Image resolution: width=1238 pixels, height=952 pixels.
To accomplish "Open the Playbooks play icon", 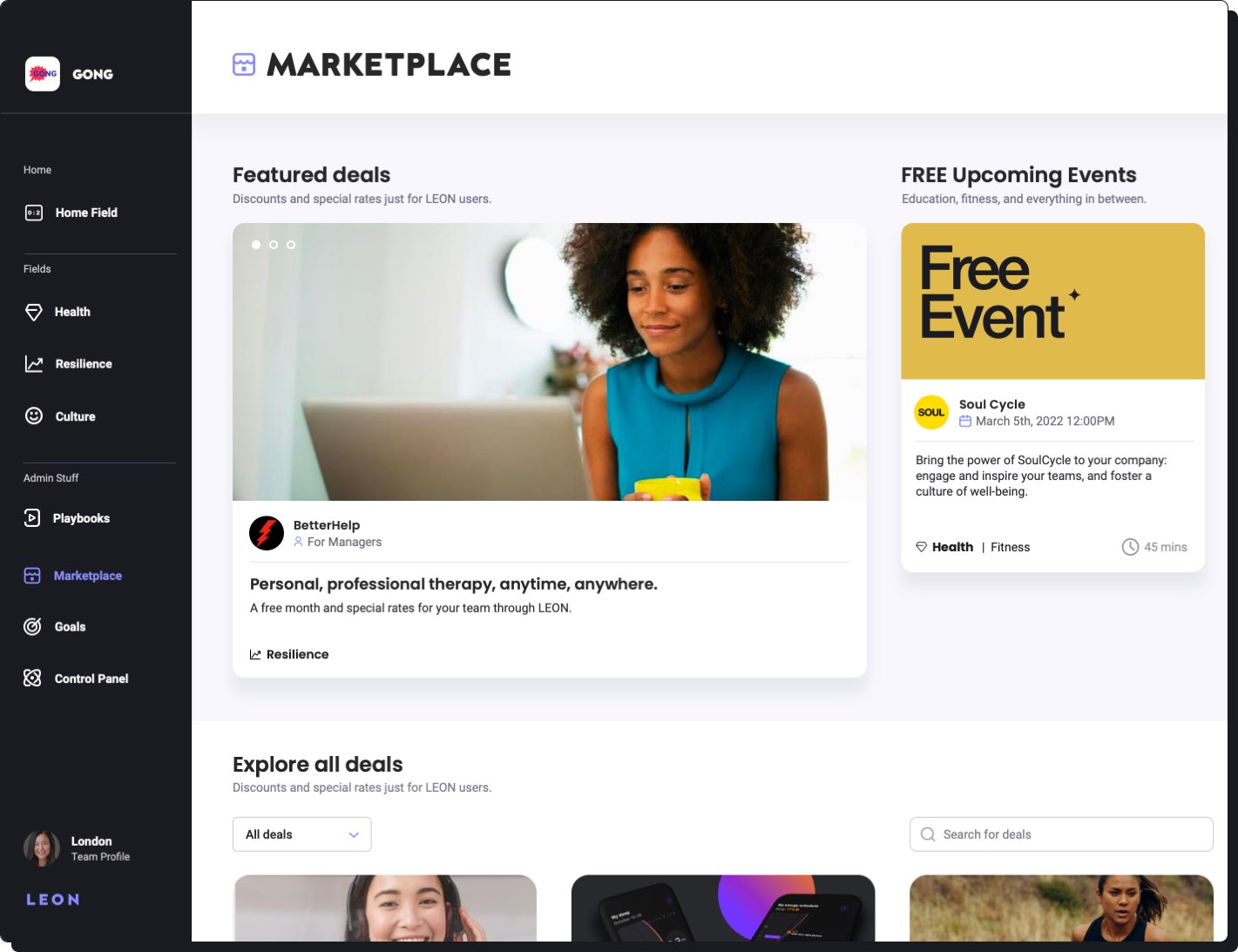I will coord(32,518).
